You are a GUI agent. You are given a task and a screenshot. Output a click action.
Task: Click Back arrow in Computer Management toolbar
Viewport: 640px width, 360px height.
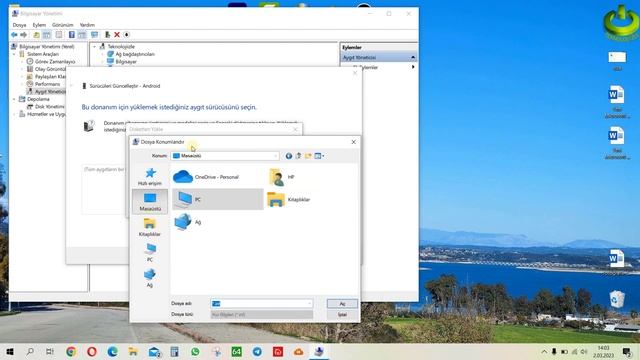point(14,35)
